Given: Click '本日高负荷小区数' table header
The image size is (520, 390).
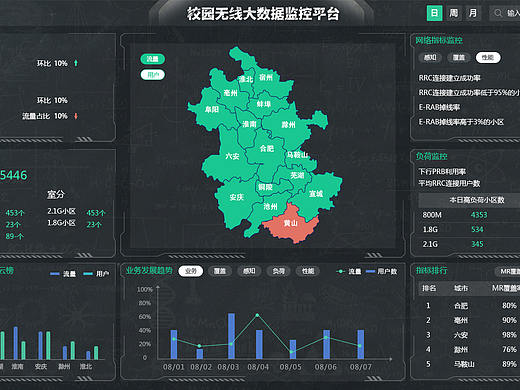Looking at the screenshot, I should (477, 200).
